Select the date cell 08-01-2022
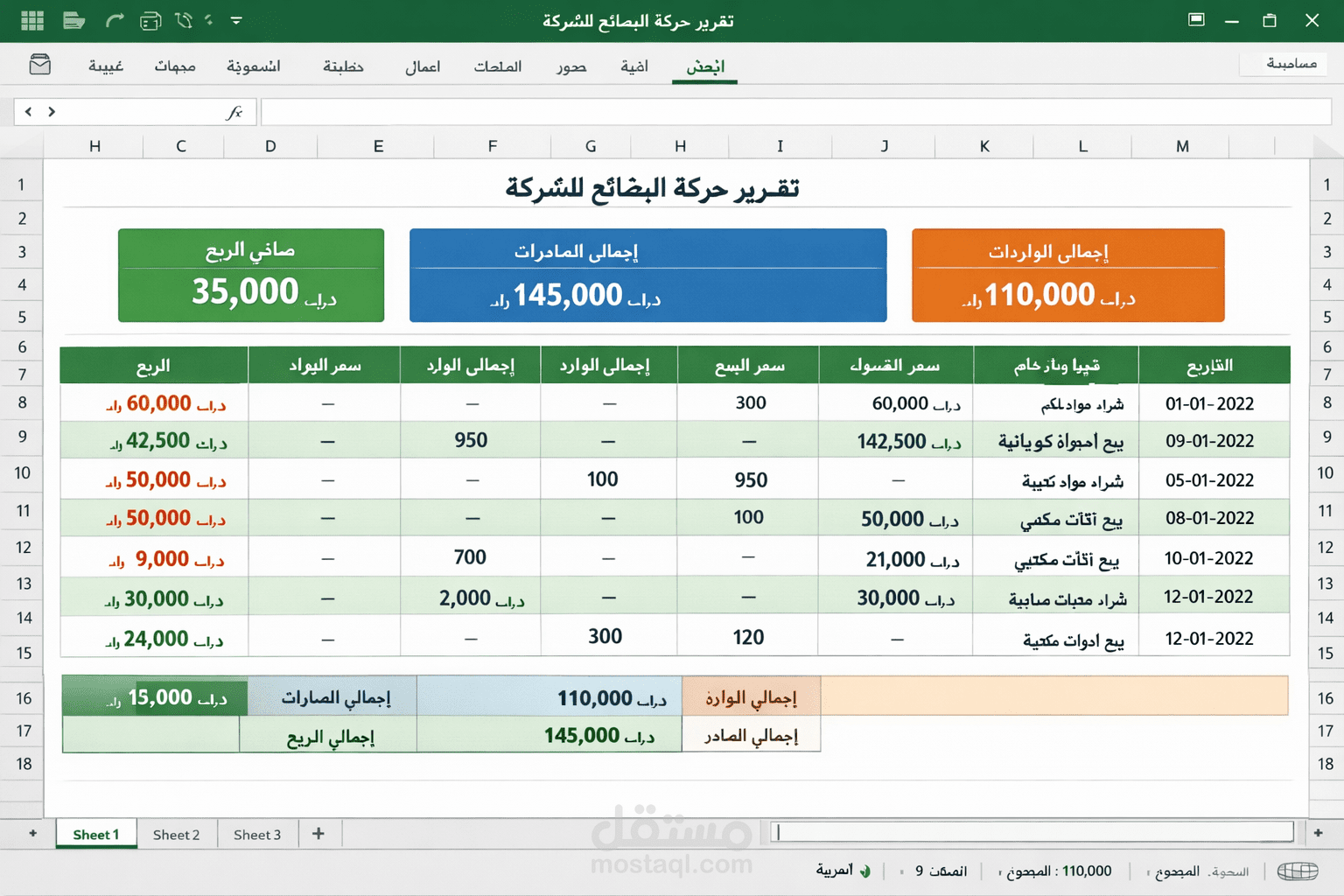The image size is (1344, 896). pos(1214,518)
